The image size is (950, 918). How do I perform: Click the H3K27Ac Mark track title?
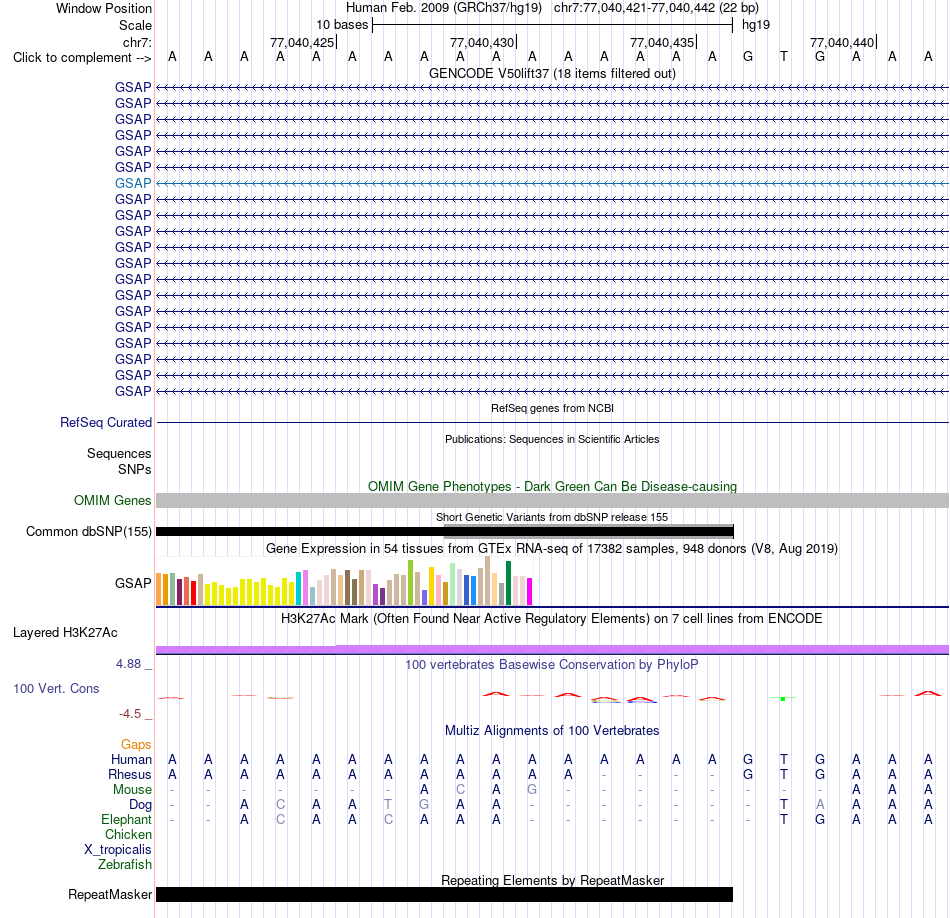click(x=552, y=619)
